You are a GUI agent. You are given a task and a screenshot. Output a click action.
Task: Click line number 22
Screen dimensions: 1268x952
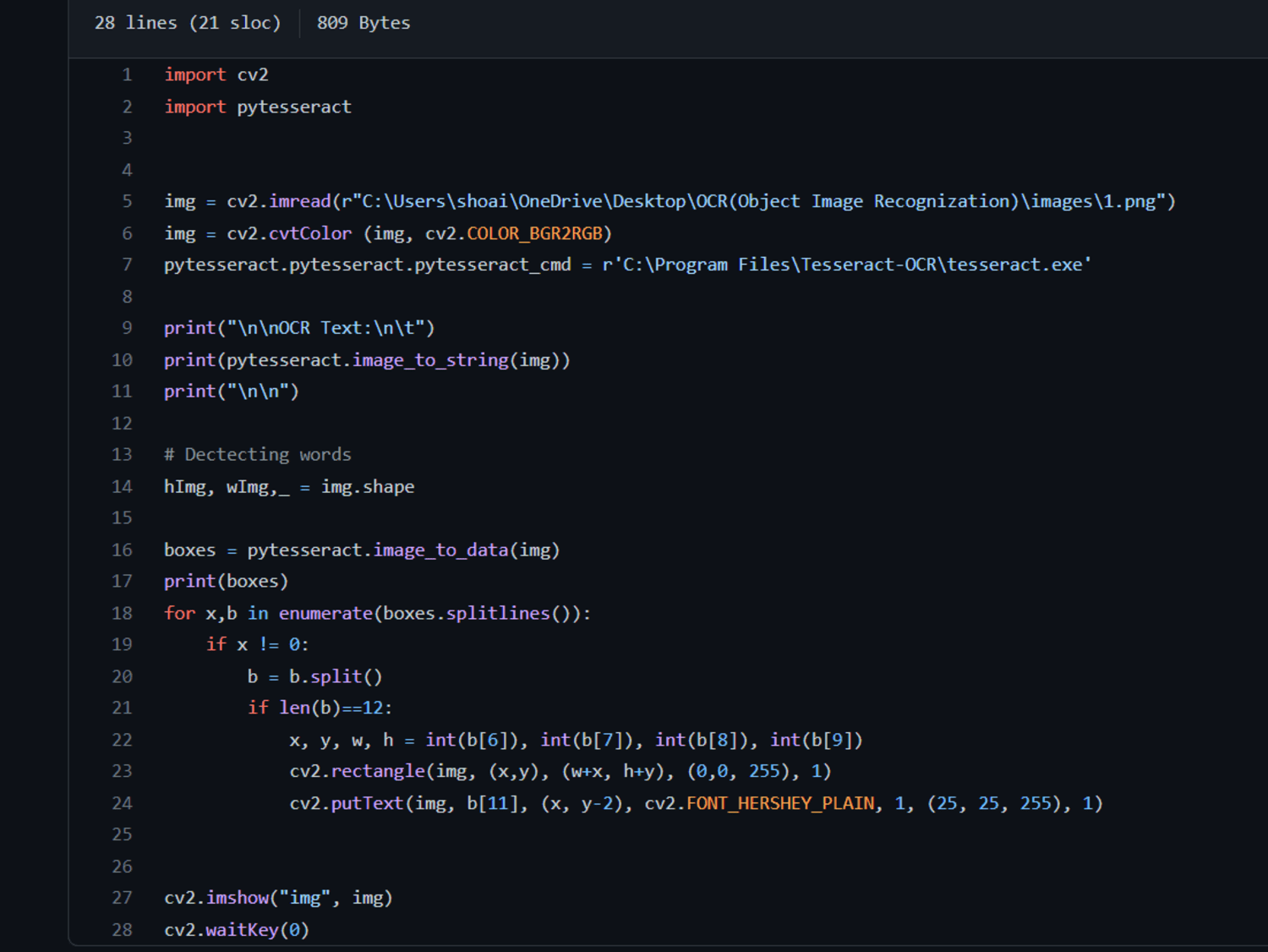coord(122,741)
